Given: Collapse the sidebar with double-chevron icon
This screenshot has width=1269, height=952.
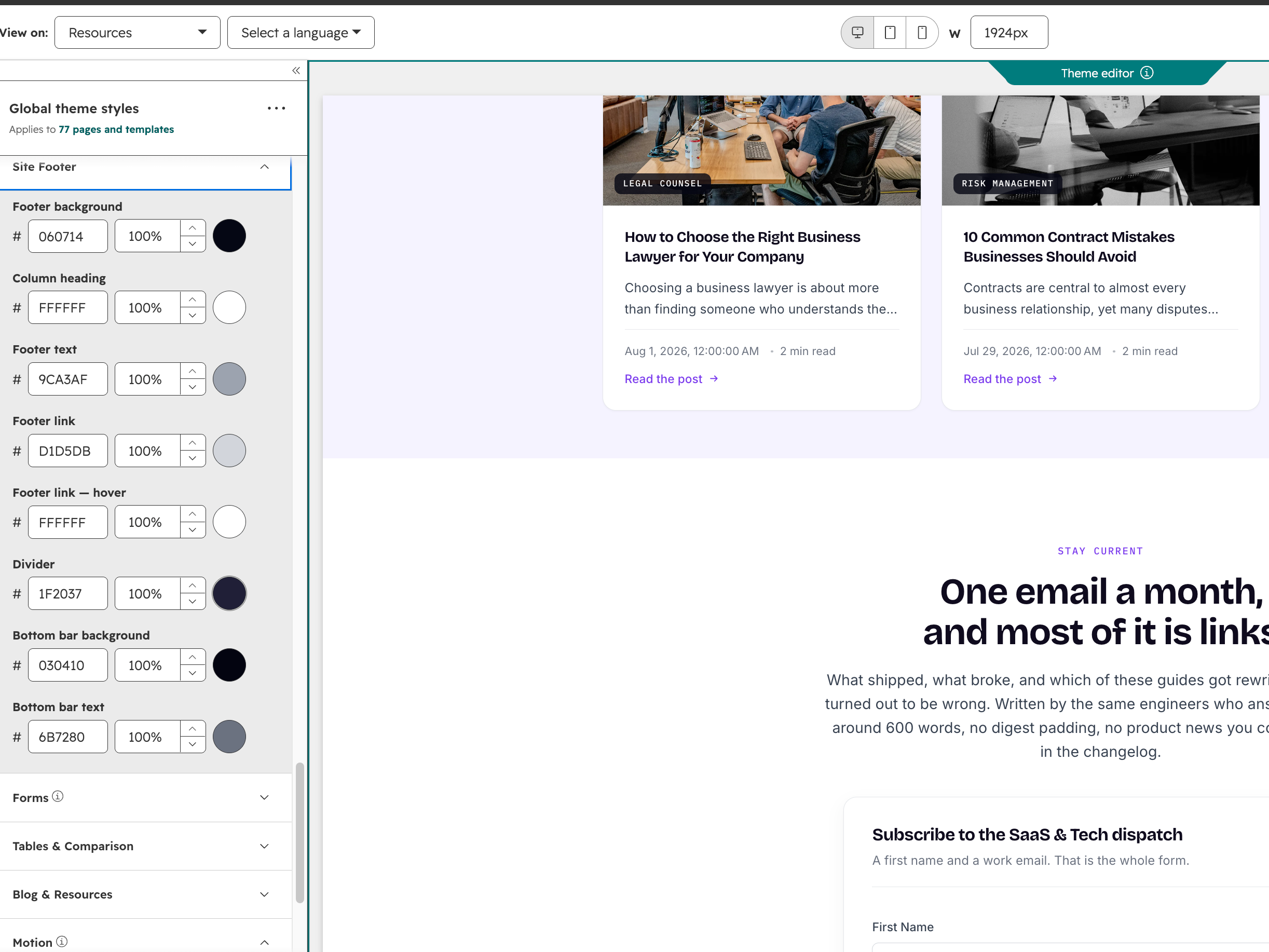Looking at the screenshot, I should [296, 71].
